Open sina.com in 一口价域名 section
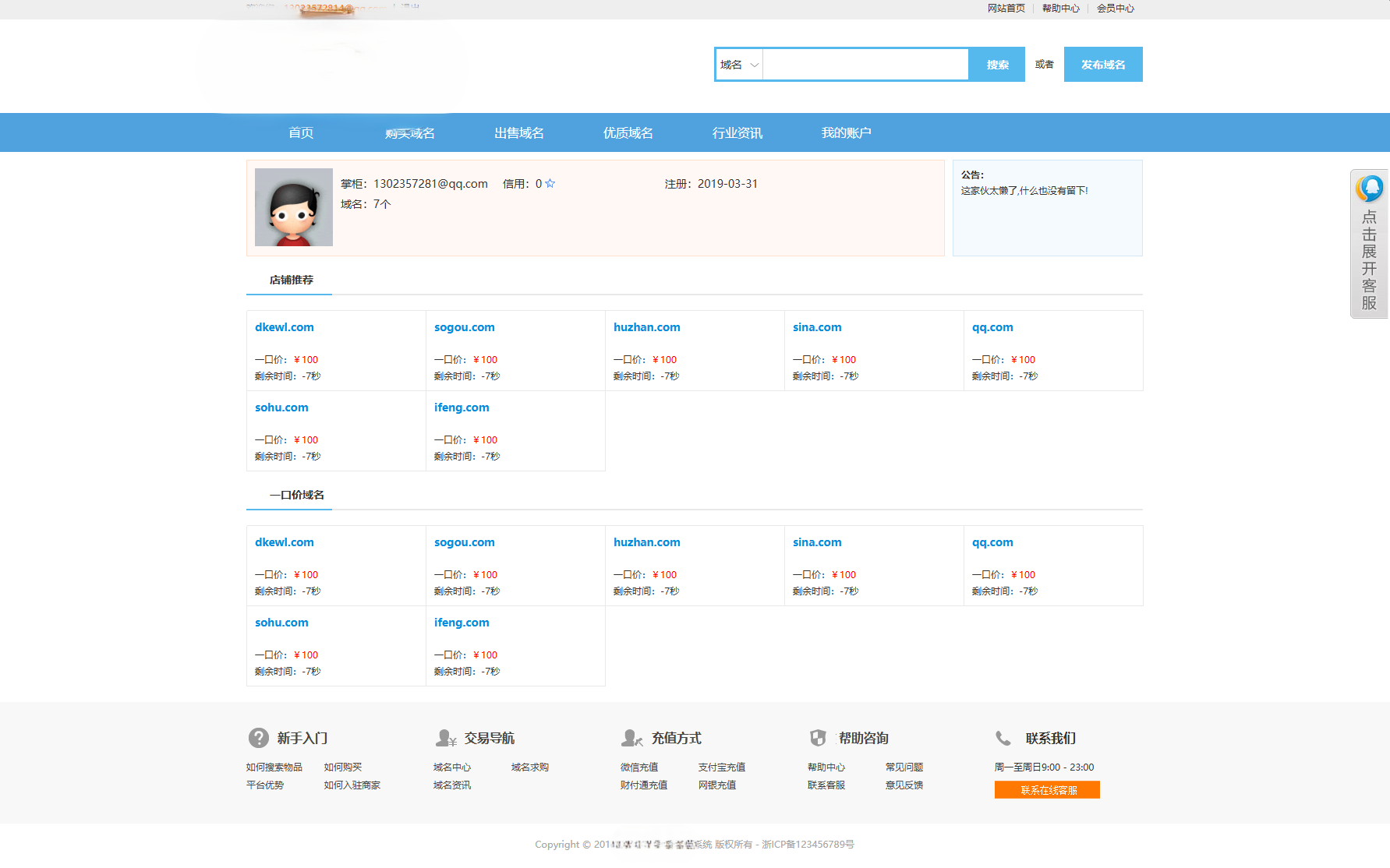The height and width of the screenshot is (868, 1390). pyautogui.click(x=817, y=542)
